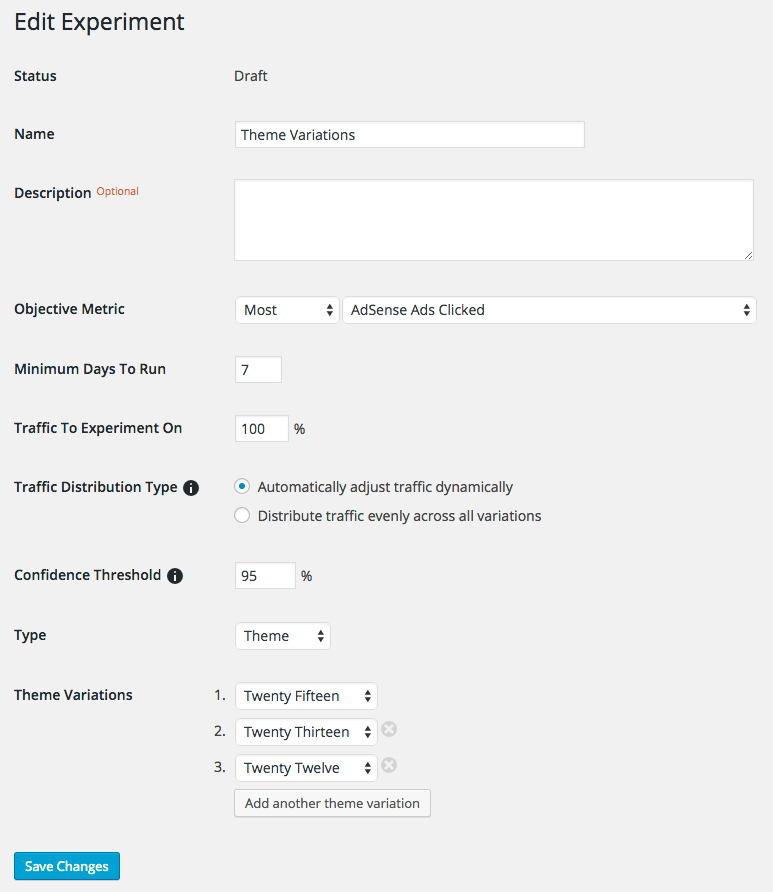Click Add another theme variation button

point(332,803)
